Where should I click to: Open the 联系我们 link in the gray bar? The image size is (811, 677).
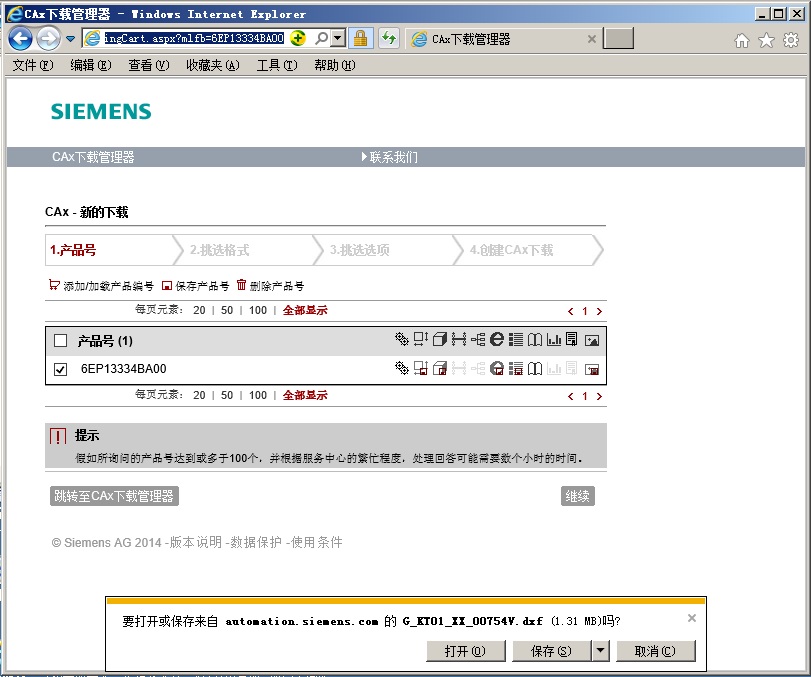point(389,157)
